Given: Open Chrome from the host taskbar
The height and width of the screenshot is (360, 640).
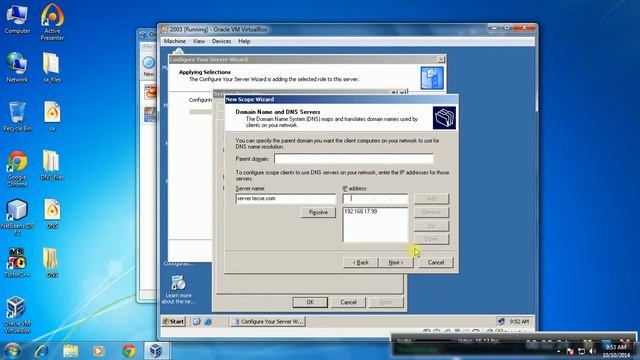Looking at the screenshot, I should 129,351.
